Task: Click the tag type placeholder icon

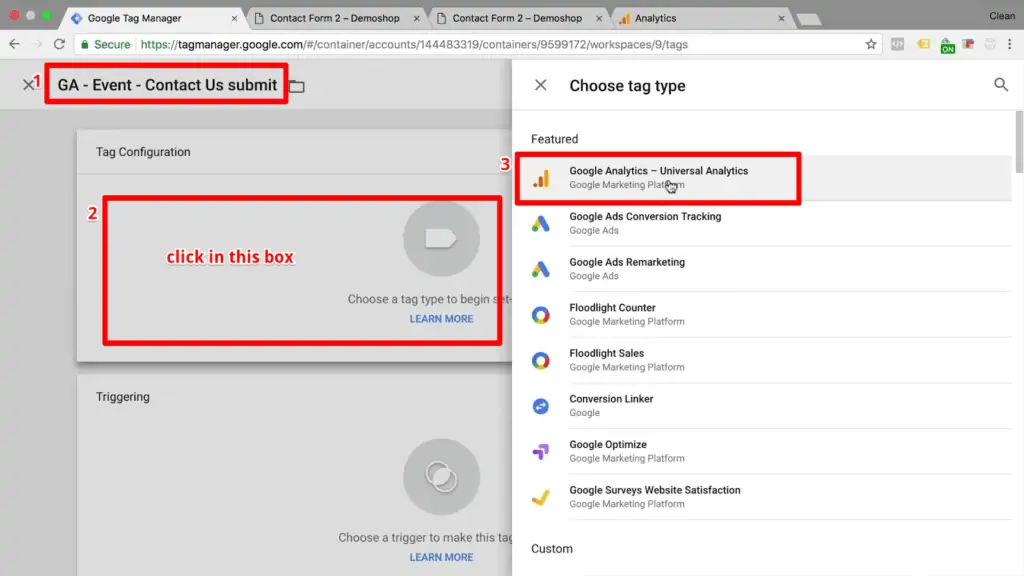Action: coord(441,239)
